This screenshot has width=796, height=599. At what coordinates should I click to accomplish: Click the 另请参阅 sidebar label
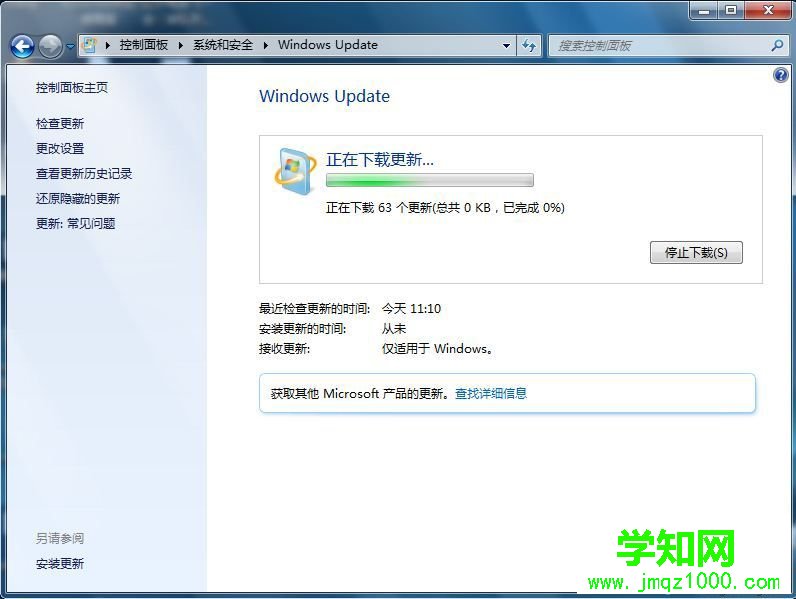tap(60, 538)
